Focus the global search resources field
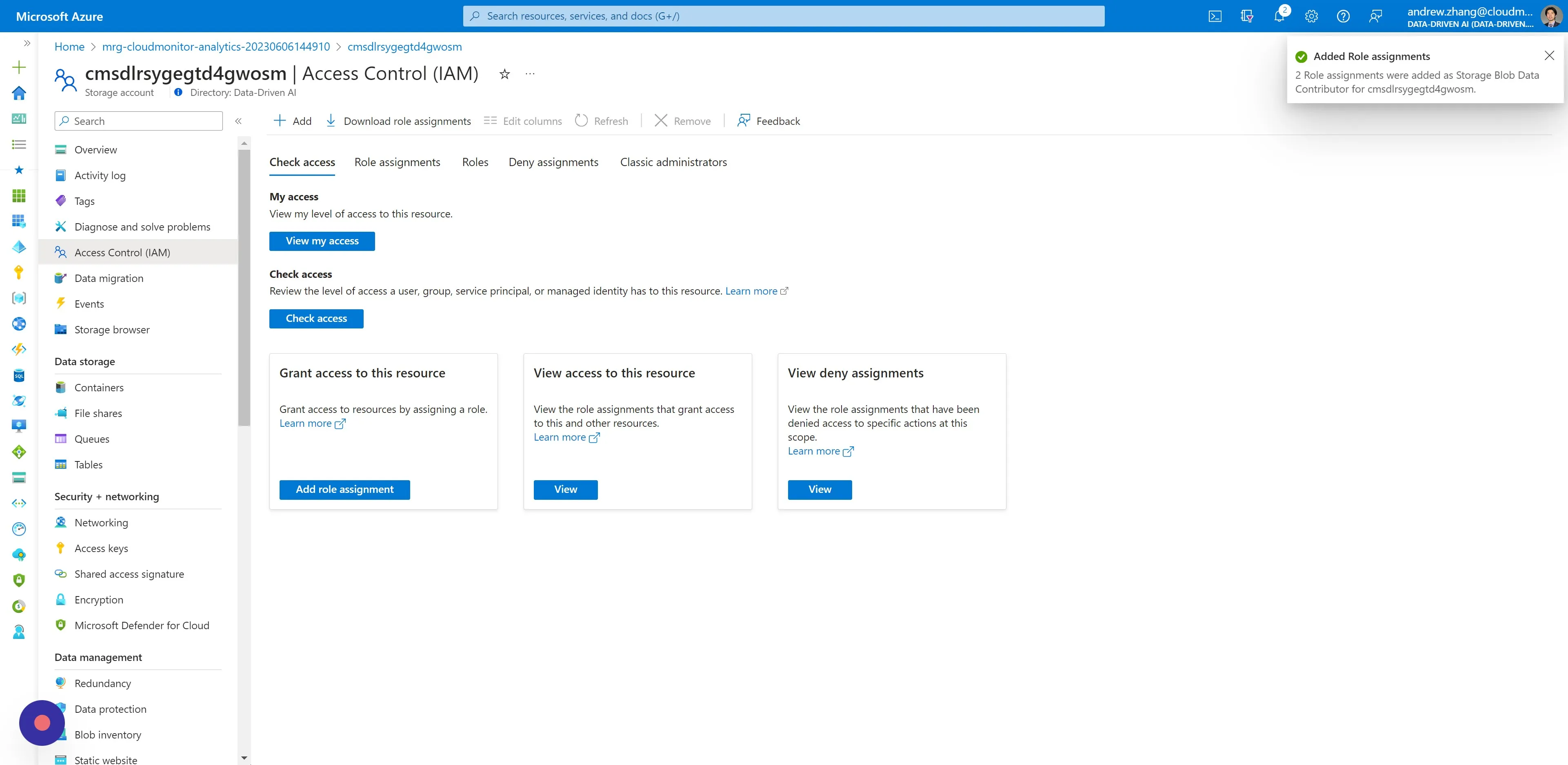Image resolution: width=1568 pixels, height=765 pixels. point(784,16)
